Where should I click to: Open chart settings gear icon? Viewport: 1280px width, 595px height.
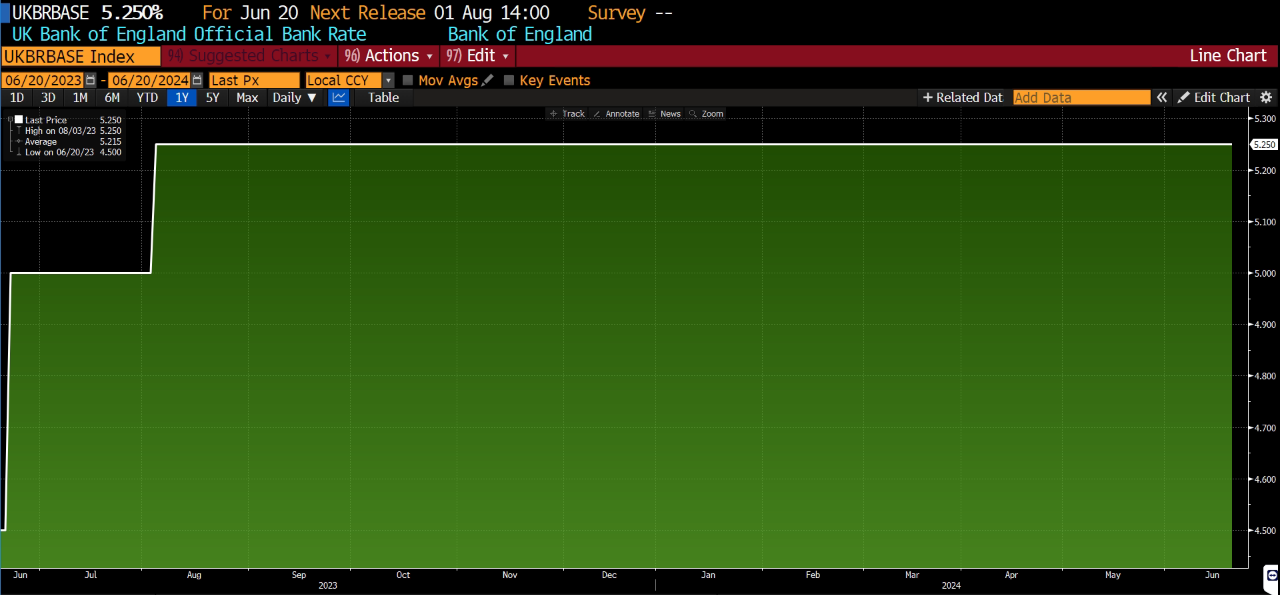pyautogui.click(x=1266, y=97)
